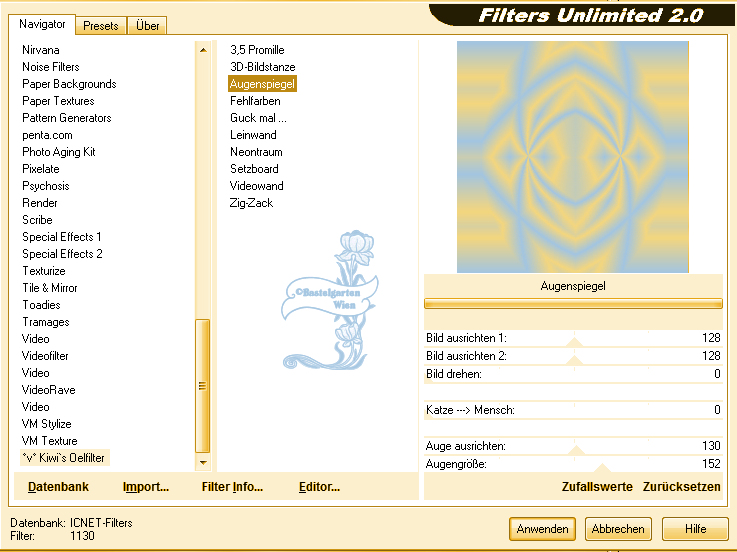This screenshot has width=737, height=552.
Task: Click the Auge ausrichten slider
Action: [x=573, y=446]
